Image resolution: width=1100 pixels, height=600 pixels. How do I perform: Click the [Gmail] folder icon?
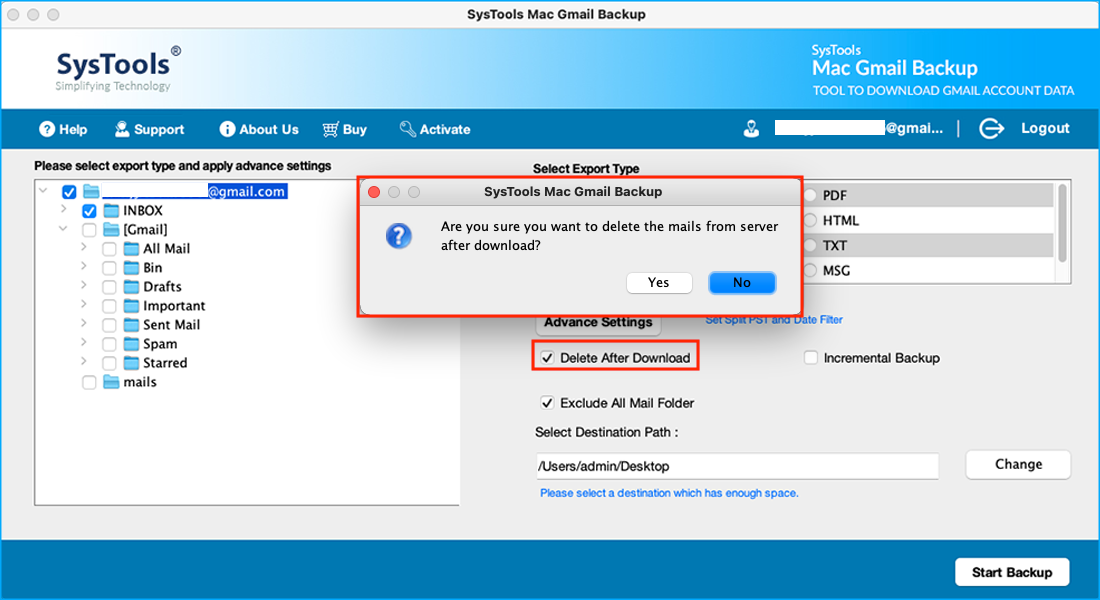click(112, 229)
